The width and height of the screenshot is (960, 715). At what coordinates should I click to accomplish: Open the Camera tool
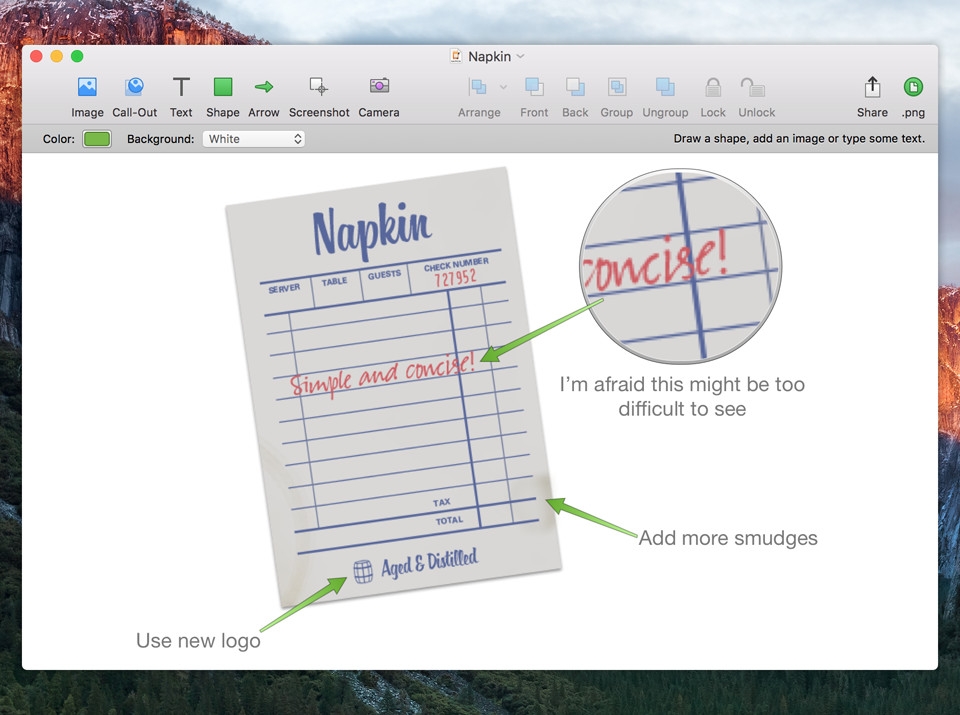379,87
